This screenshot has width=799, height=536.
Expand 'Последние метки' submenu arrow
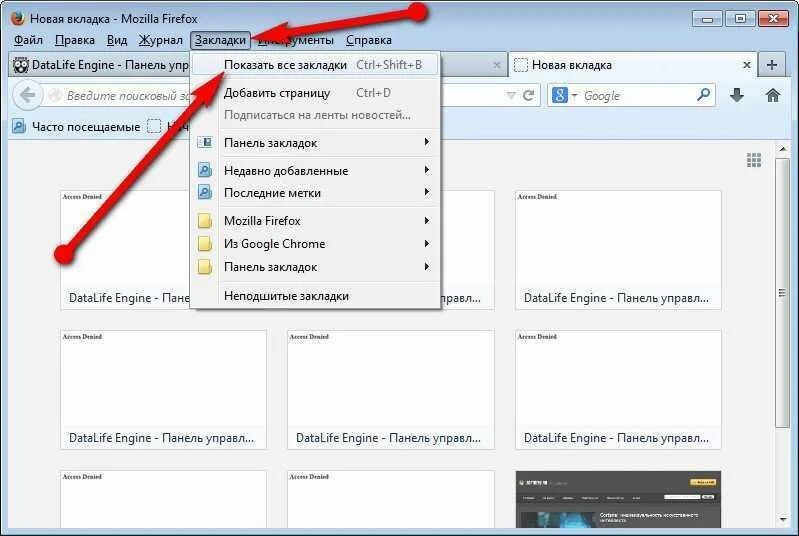(x=427, y=192)
